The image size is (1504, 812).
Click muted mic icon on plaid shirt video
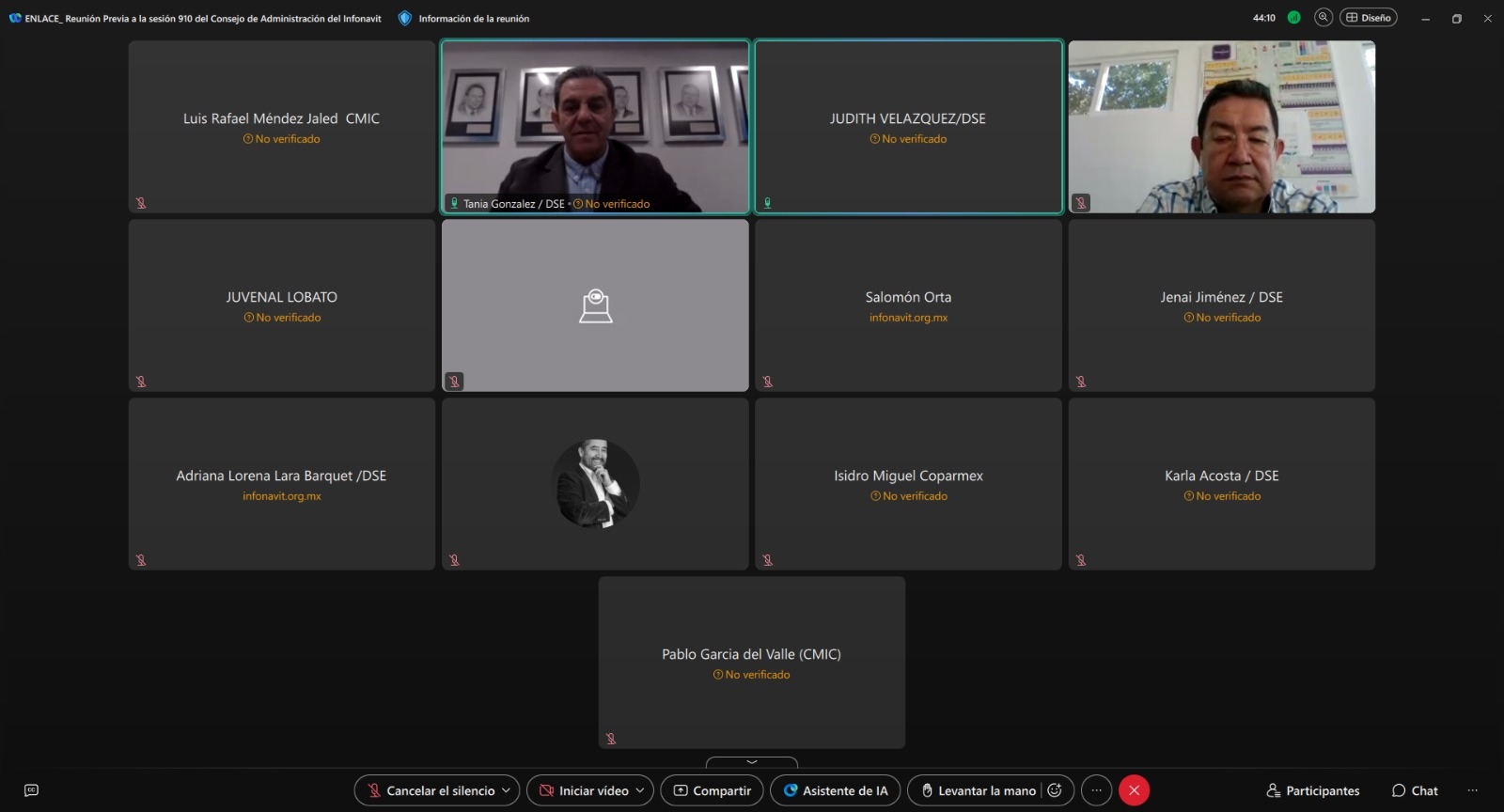tap(1081, 203)
